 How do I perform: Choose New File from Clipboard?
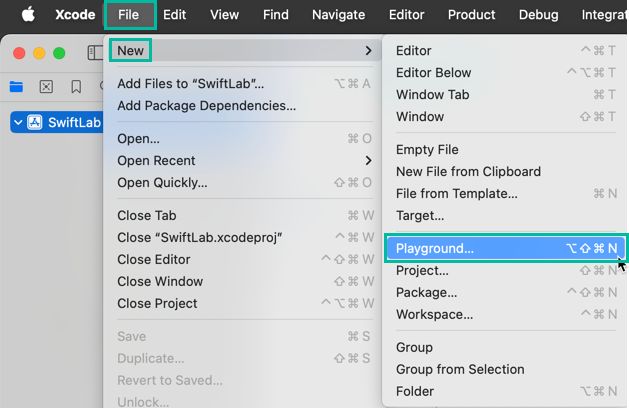click(x=505, y=172)
